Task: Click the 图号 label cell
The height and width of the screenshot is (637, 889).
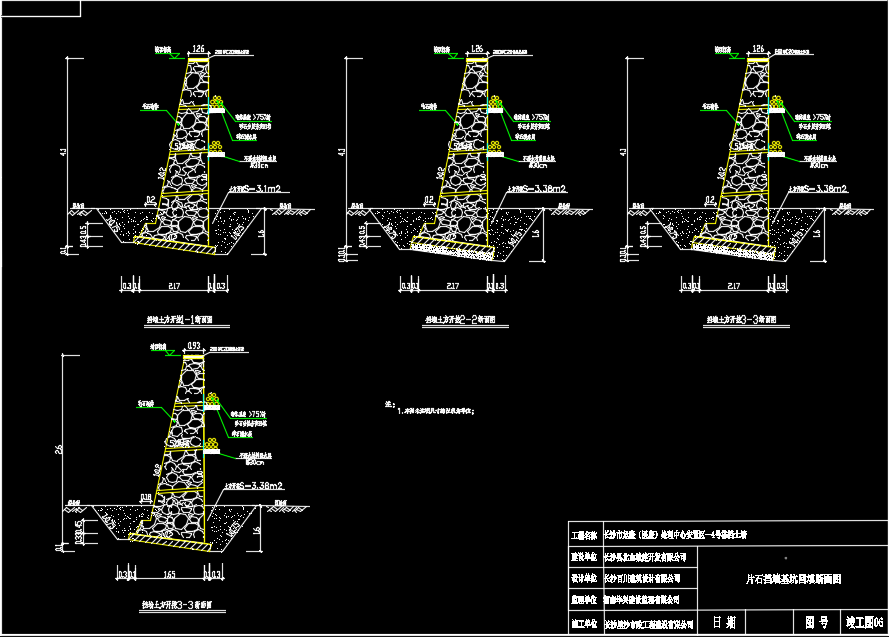Action: coord(816,622)
